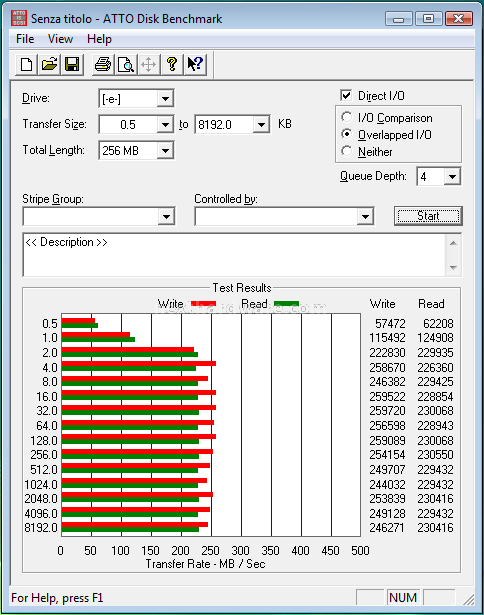Click write value 115492 in 1.0 row
The image size is (484, 615).
(387, 338)
